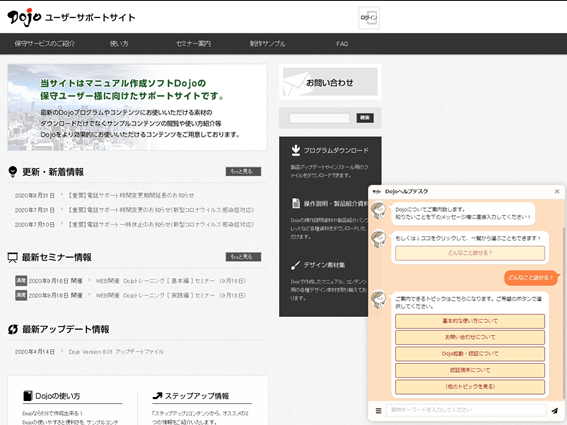Click the お問い合わせ contact banner

330,82
